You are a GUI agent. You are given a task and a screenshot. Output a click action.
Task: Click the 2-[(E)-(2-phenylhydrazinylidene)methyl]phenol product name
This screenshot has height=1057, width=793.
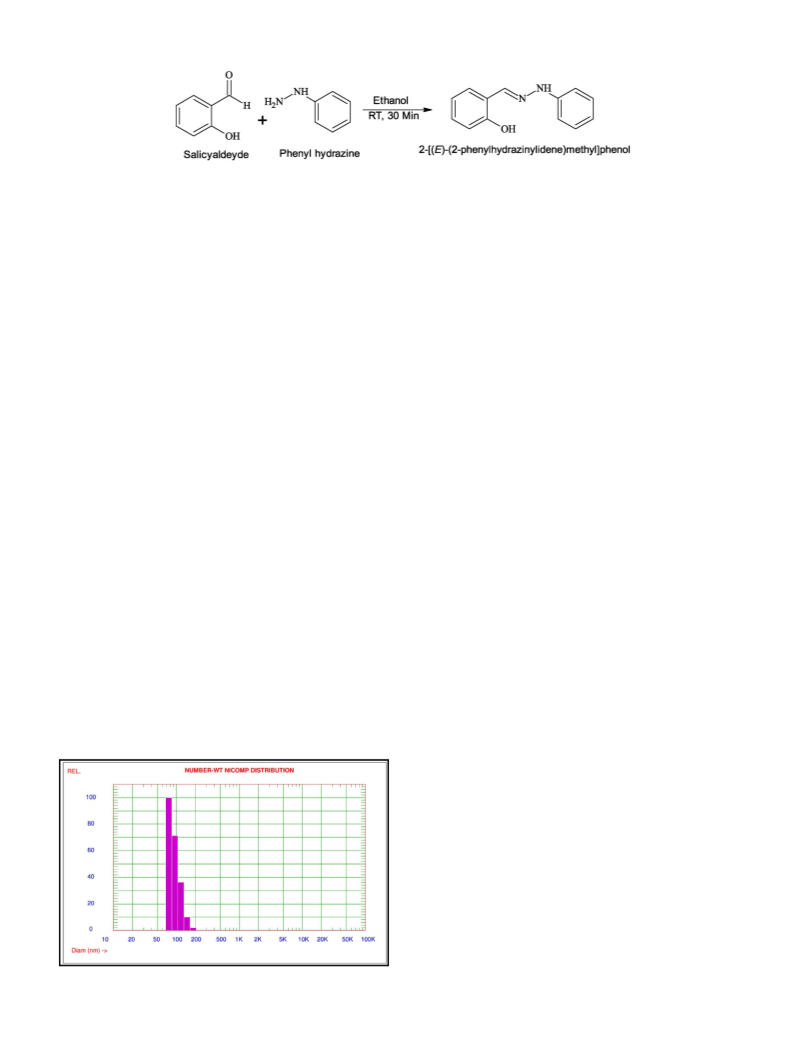coord(525,150)
